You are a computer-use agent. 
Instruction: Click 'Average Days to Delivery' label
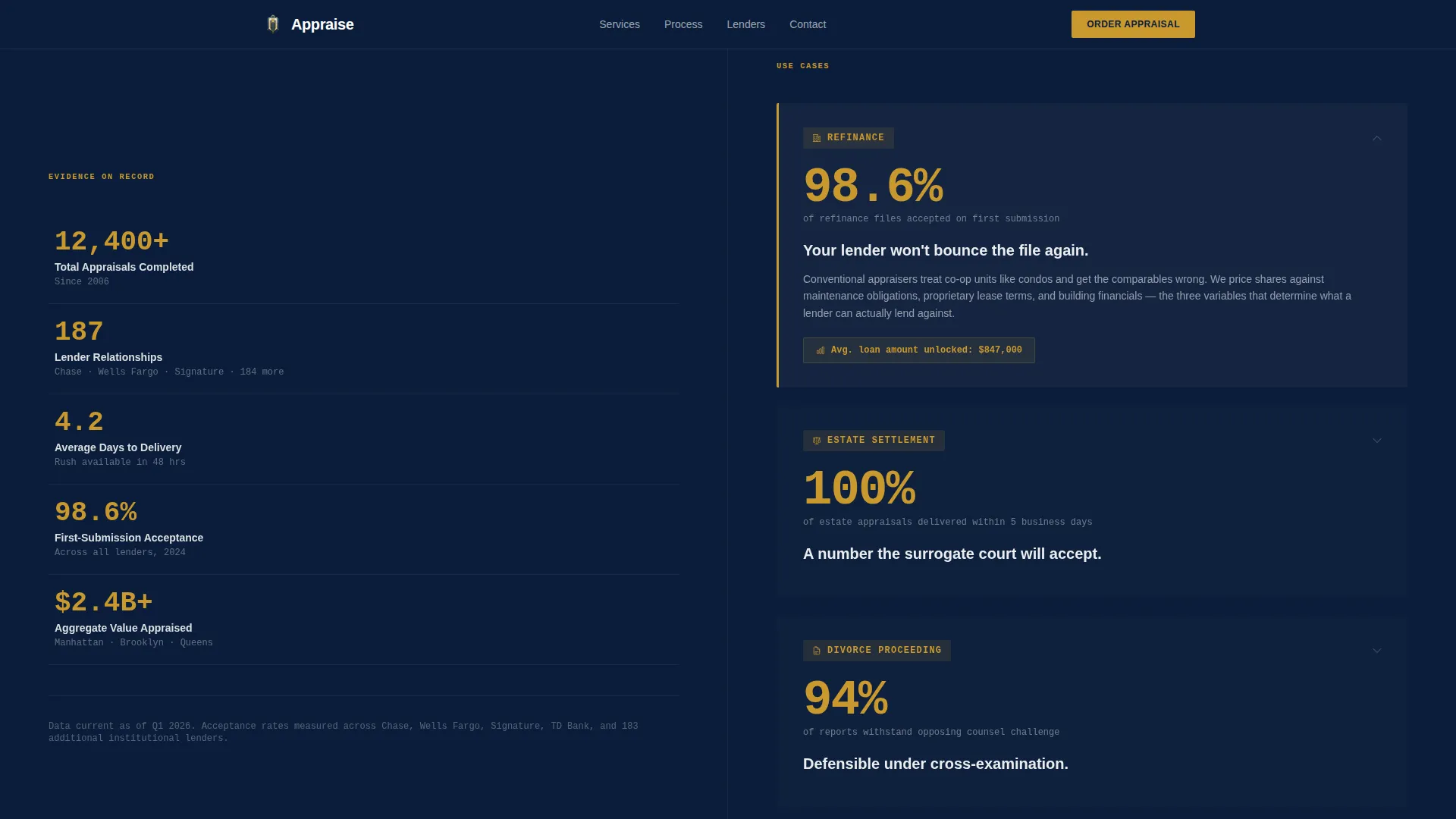tap(118, 447)
